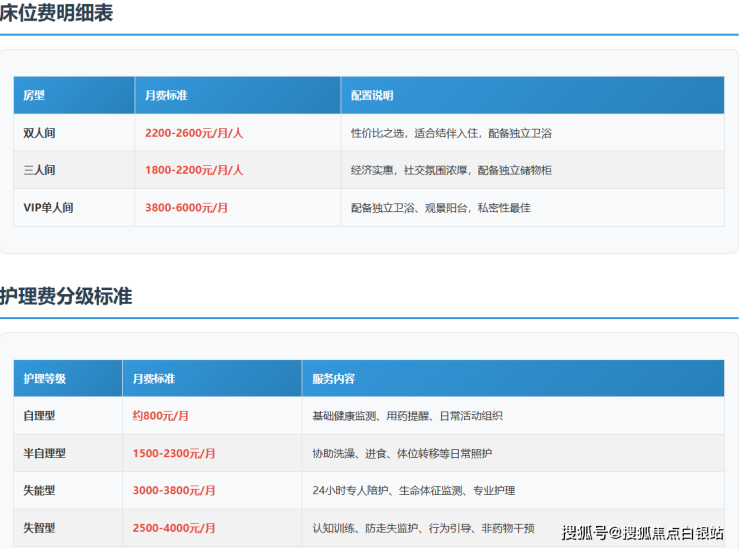740x549 pixels.
Task: Select the 失智型 care level row
Action: (x=40, y=528)
